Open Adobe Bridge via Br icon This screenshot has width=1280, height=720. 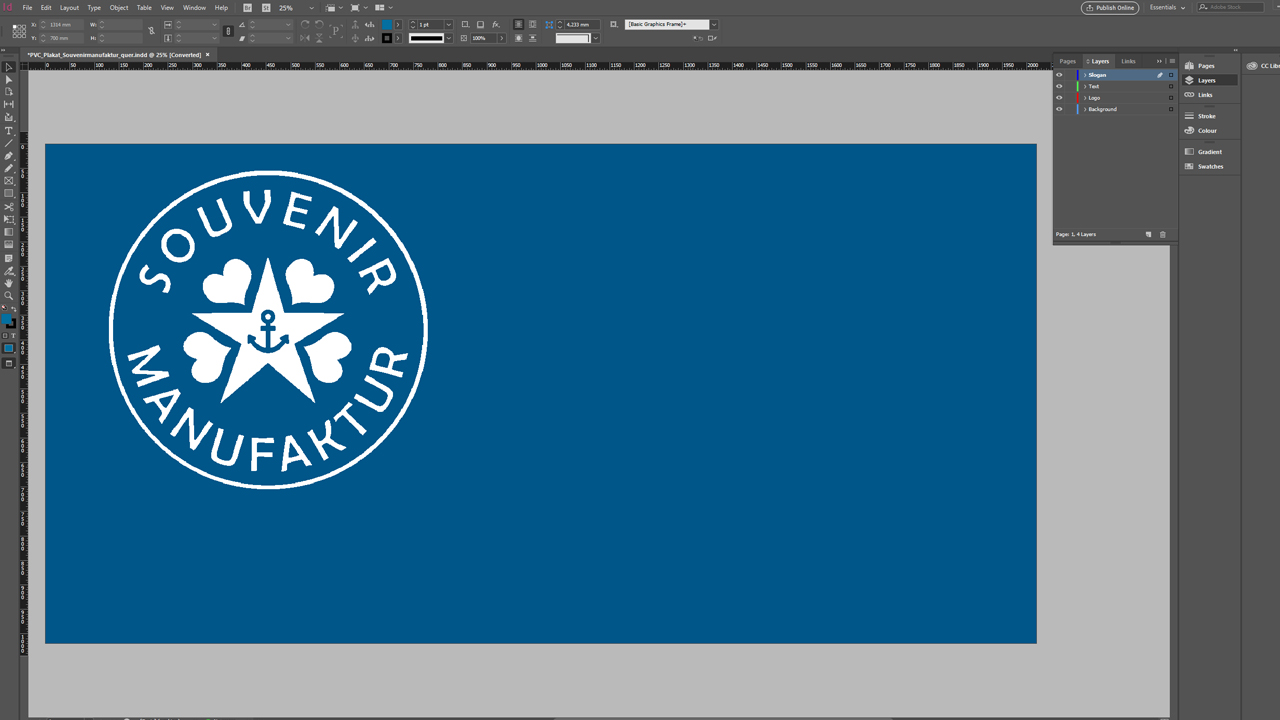pos(247,8)
